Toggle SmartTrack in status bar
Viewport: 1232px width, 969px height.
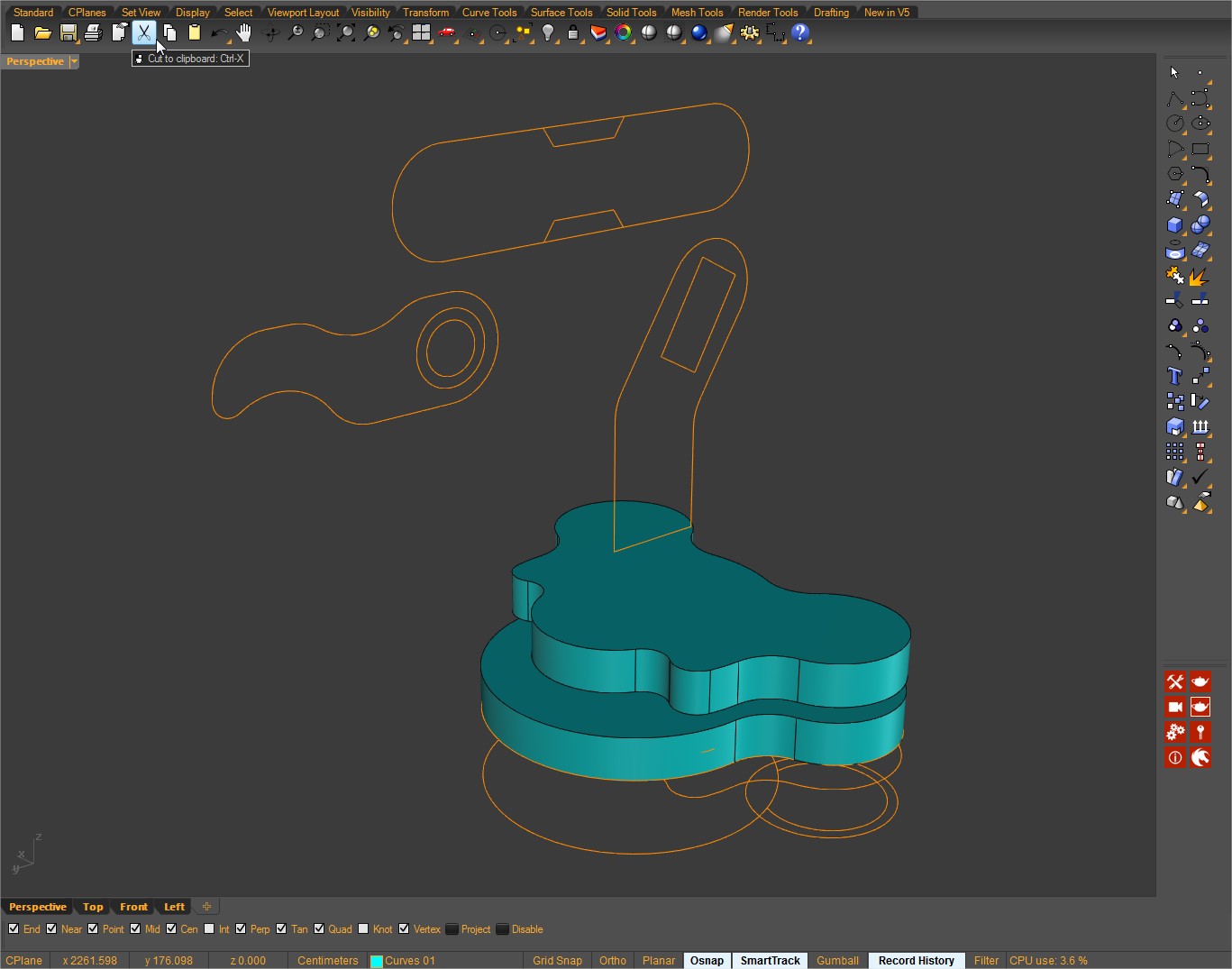pos(770,960)
